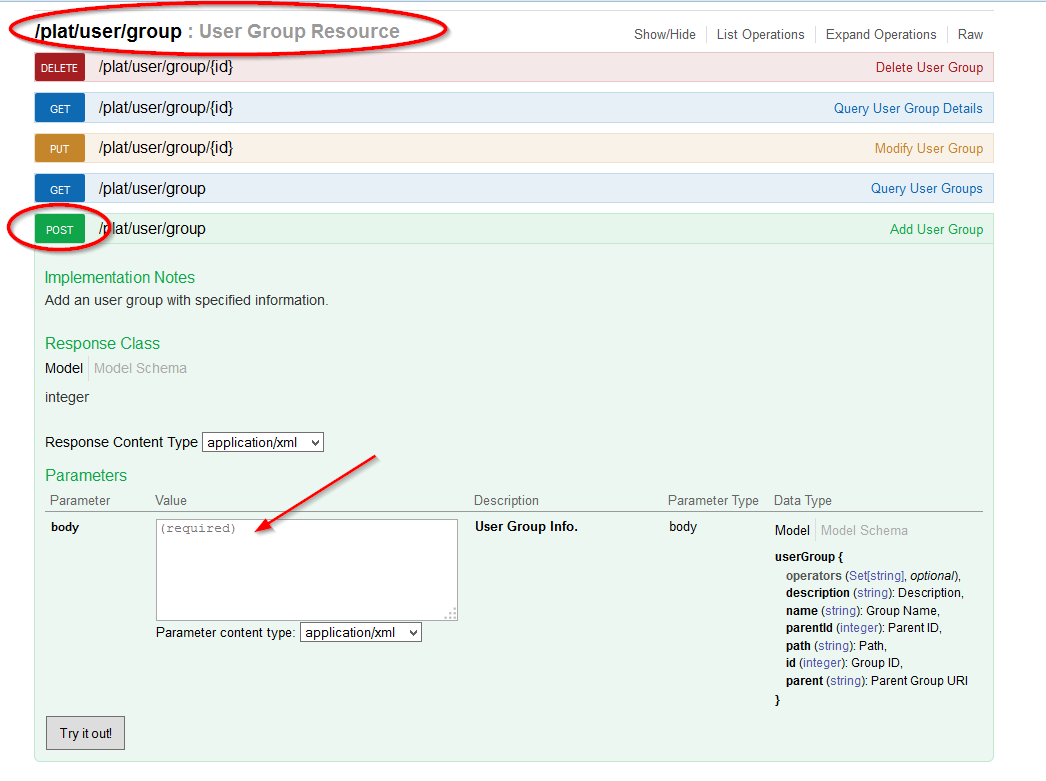The image size is (1046, 781).
Task: Select Model tab under Response Class
Action: tap(64, 368)
